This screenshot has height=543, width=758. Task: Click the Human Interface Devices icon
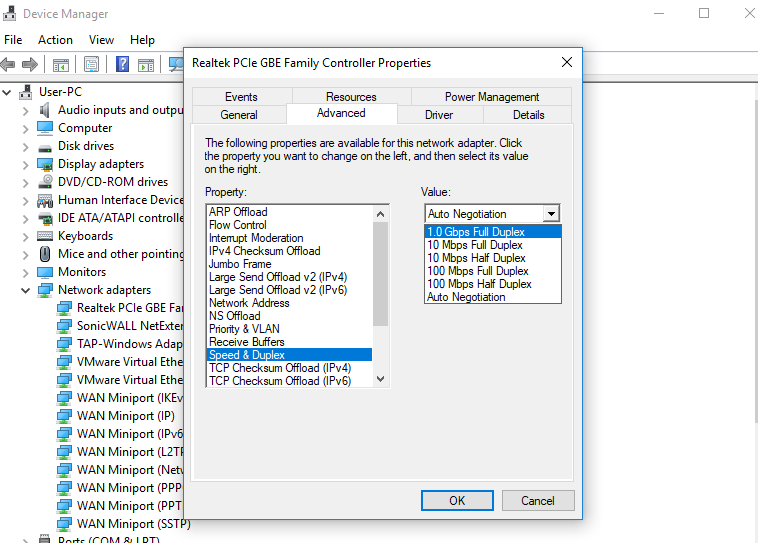pyautogui.click(x=45, y=200)
